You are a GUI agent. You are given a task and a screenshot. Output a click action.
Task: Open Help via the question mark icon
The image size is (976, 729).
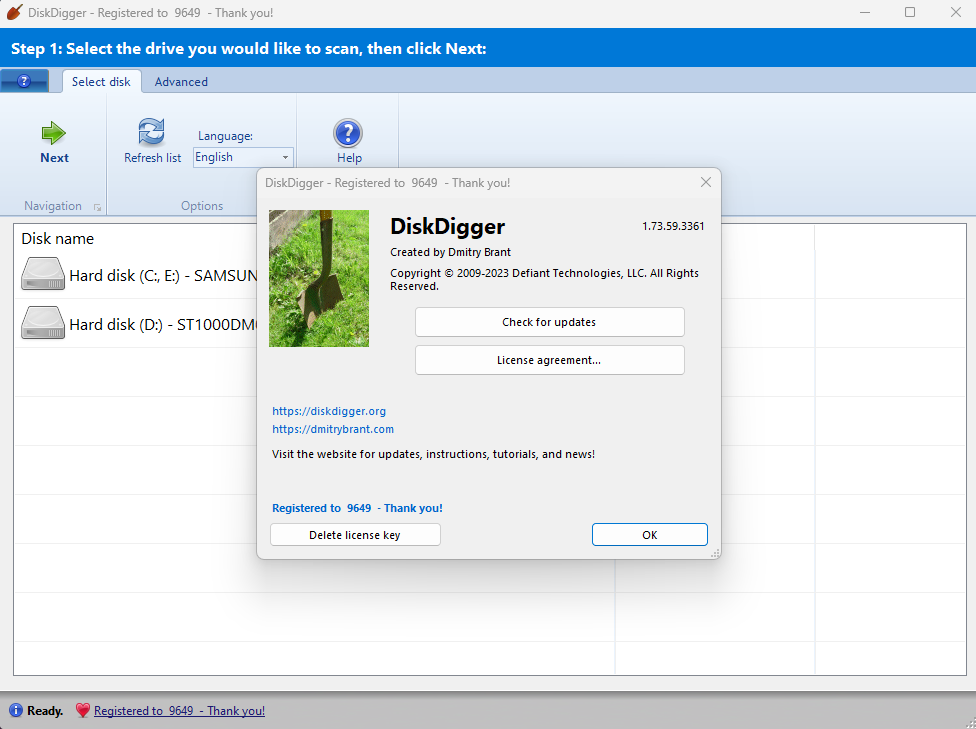(348, 133)
